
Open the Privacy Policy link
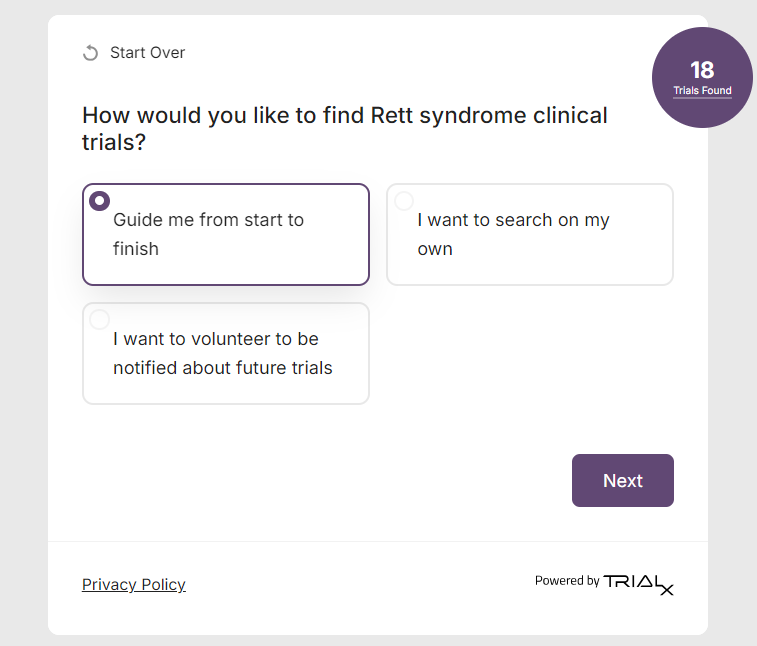[134, 585]
